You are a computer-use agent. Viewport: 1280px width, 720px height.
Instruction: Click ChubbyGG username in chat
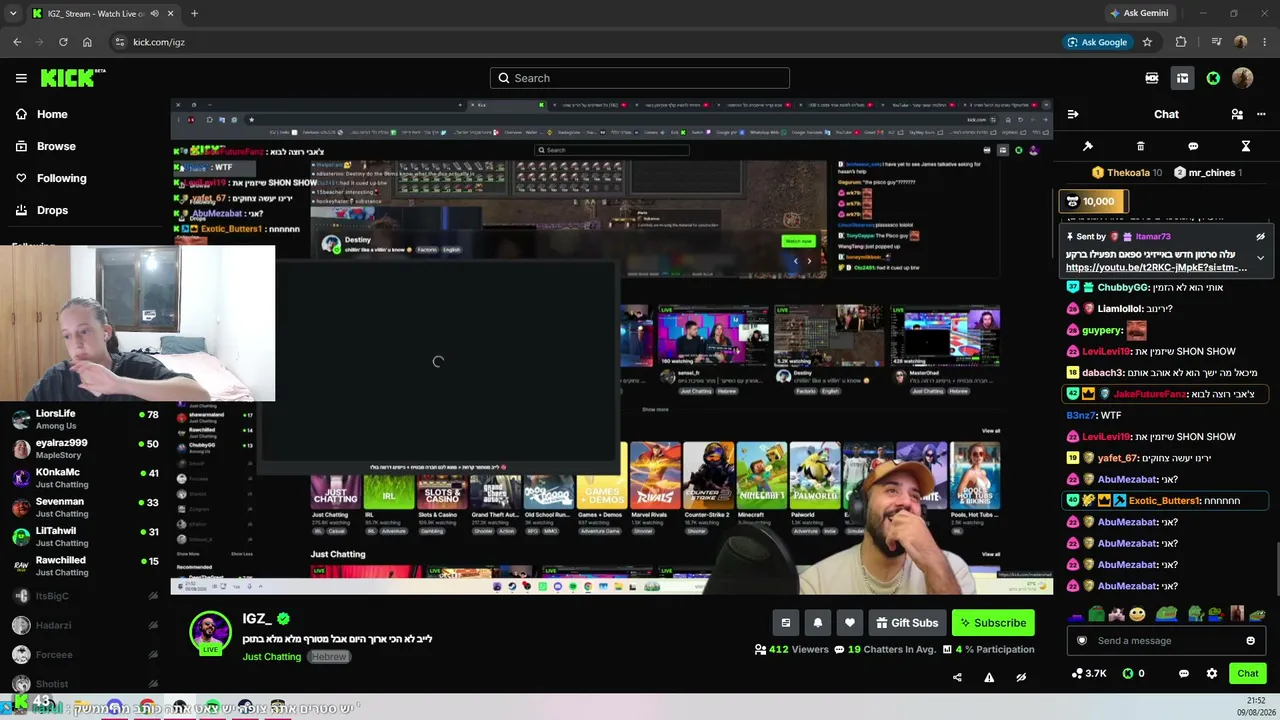tap(1122, 287)
